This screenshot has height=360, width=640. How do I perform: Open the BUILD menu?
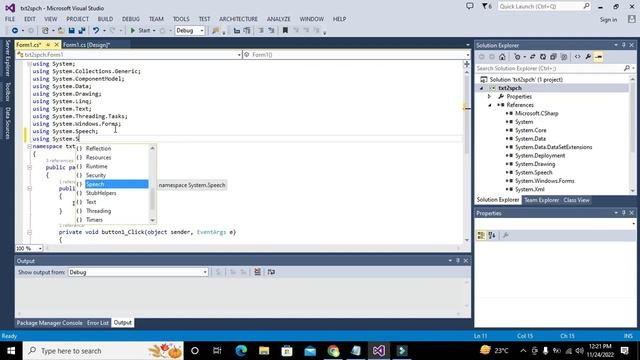coord(105,19)
